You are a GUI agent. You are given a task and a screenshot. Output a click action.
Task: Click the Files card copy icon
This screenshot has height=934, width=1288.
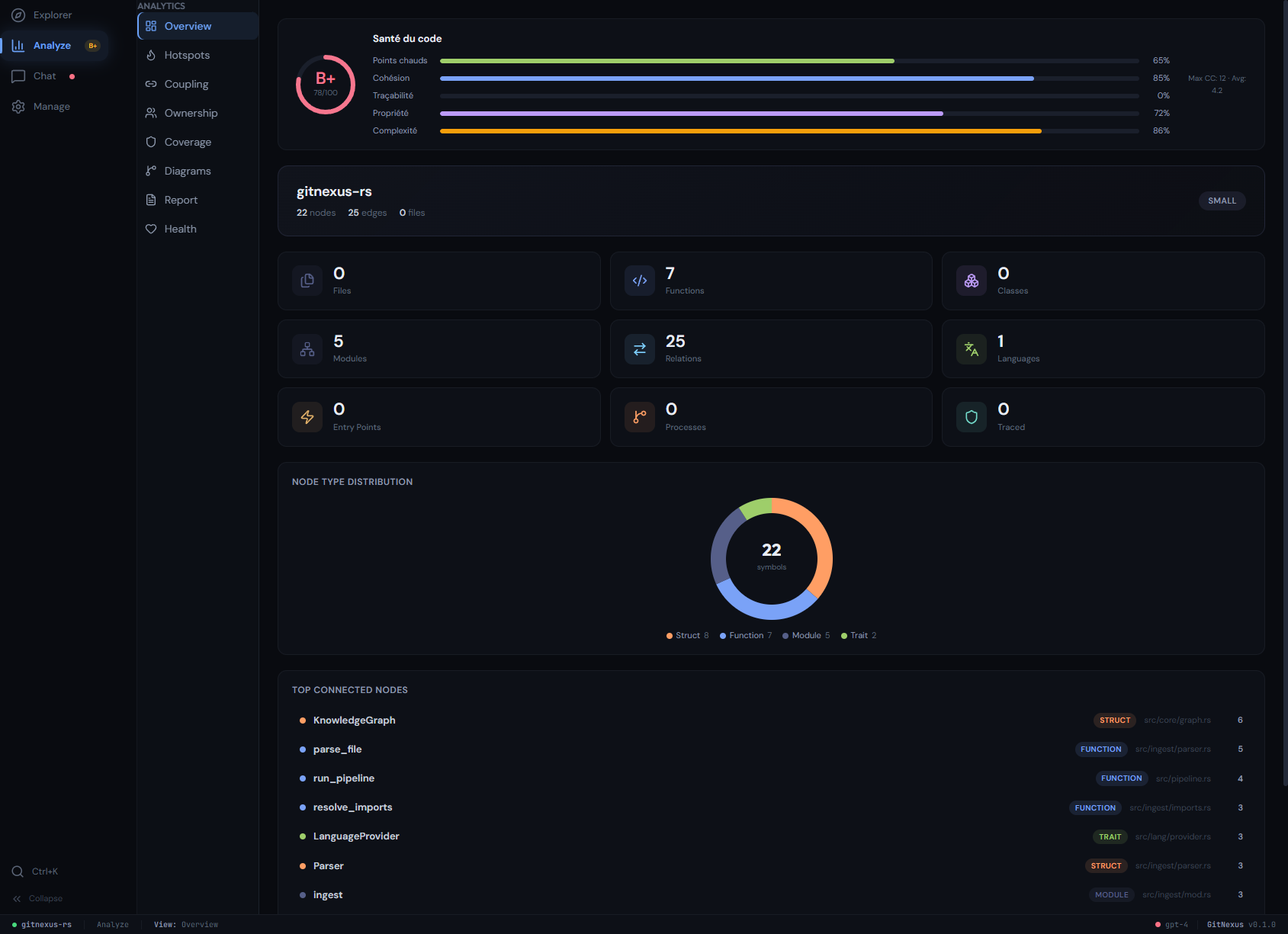307,281
